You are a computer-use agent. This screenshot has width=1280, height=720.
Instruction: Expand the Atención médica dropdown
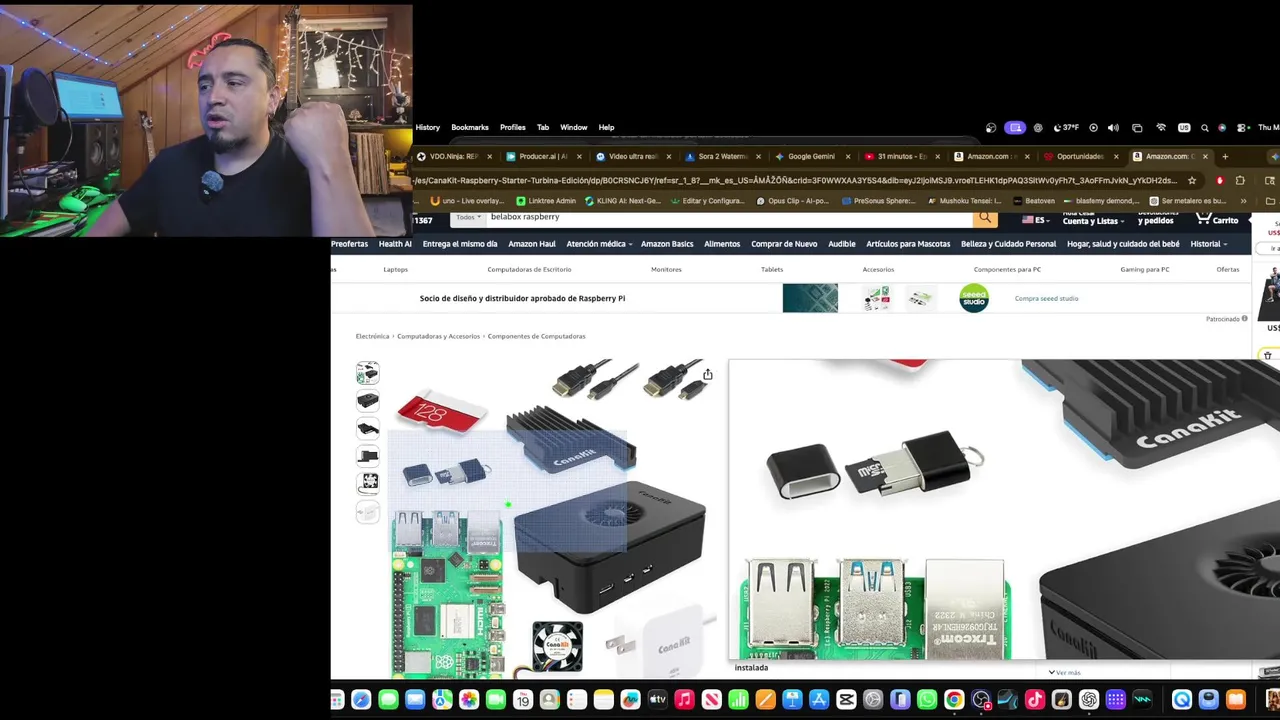coord(599,244)
